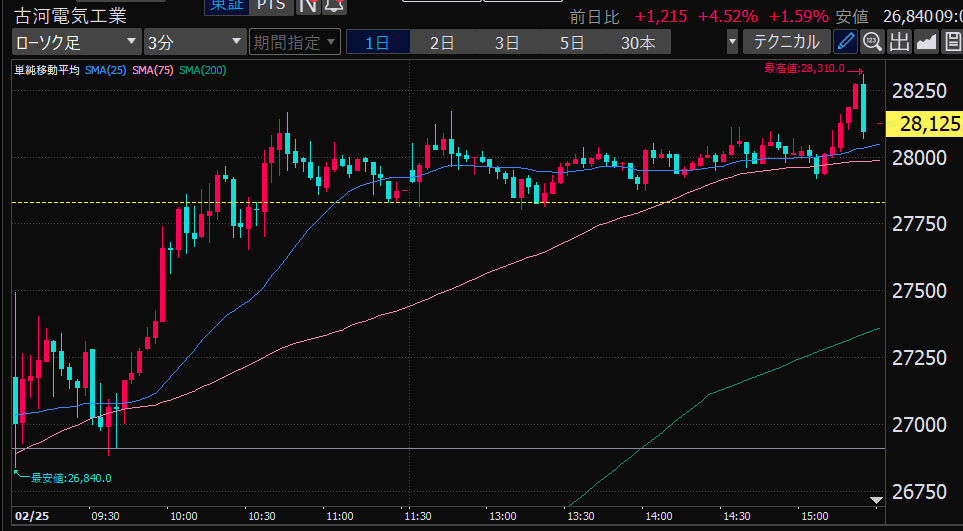Screen dimensions: 963x531
Task: Click the SMA(25) legend label
Action: click(x=105, y=69)
